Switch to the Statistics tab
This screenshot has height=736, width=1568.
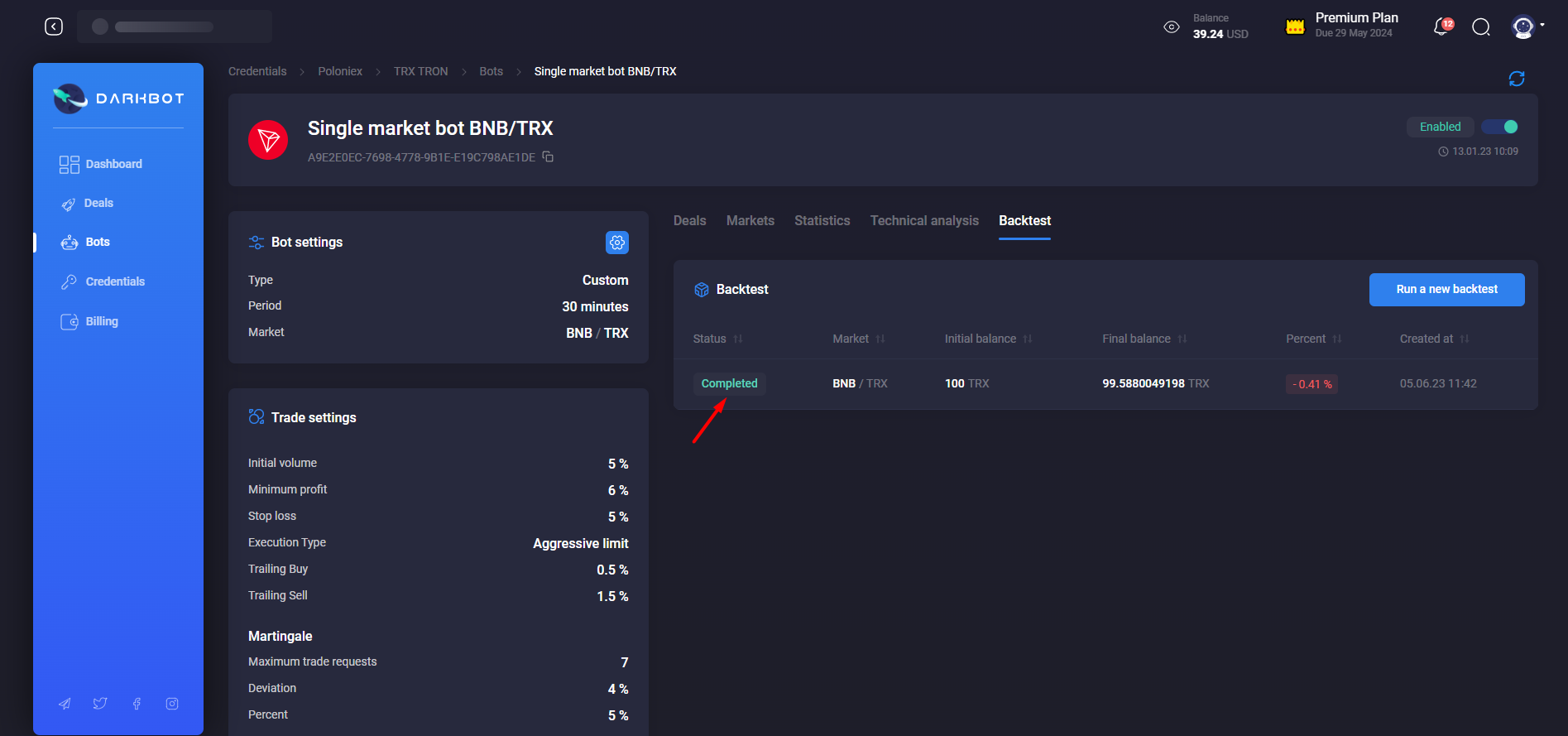pyautogui.click(x=822, y=221)
